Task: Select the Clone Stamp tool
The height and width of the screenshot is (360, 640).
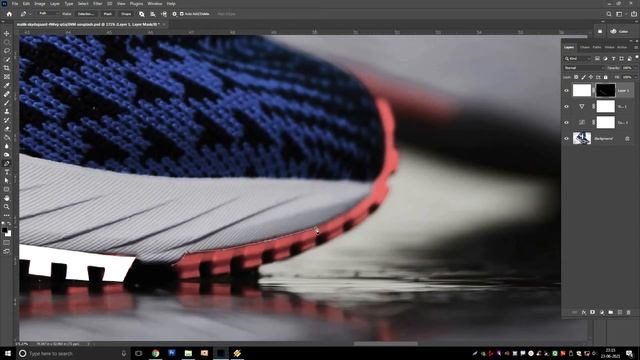Action: 7,111
